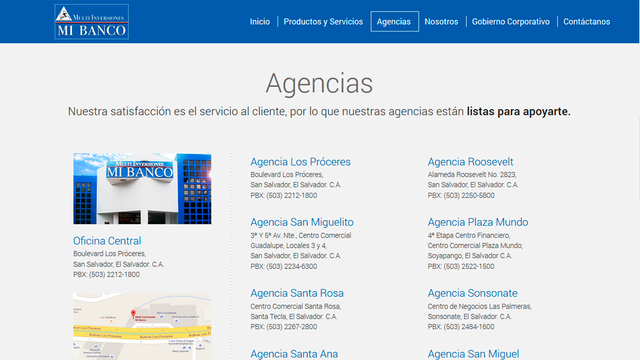This screenshot has height=360, width=640.
Task: Go to the Nosotros page
Action: coord(441,22)
